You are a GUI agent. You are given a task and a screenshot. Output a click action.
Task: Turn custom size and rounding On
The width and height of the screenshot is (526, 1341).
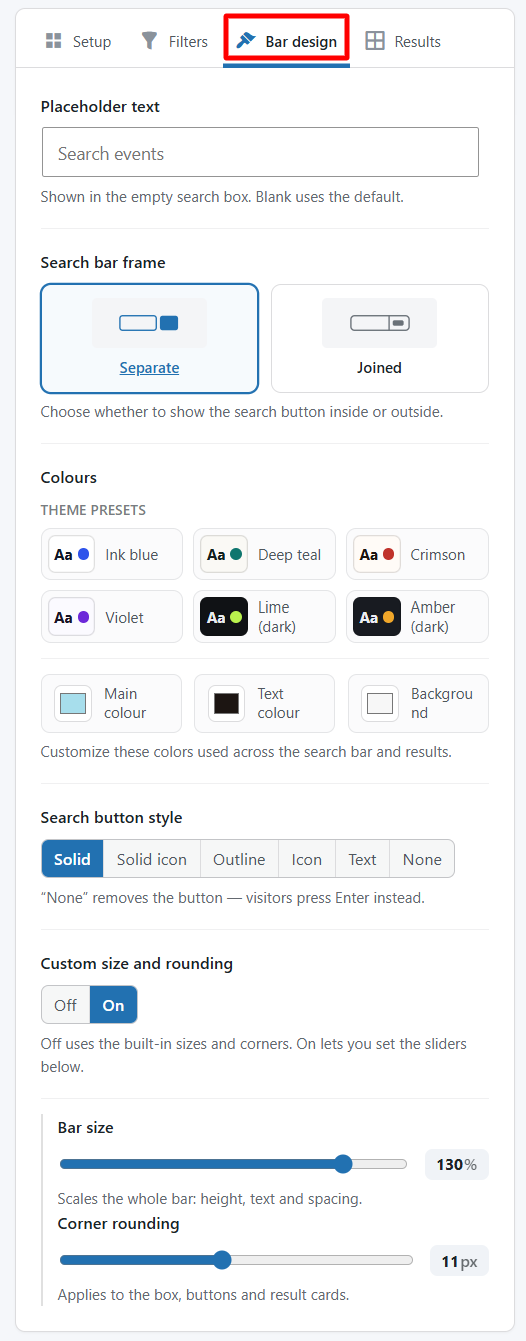pos(114,1005)
